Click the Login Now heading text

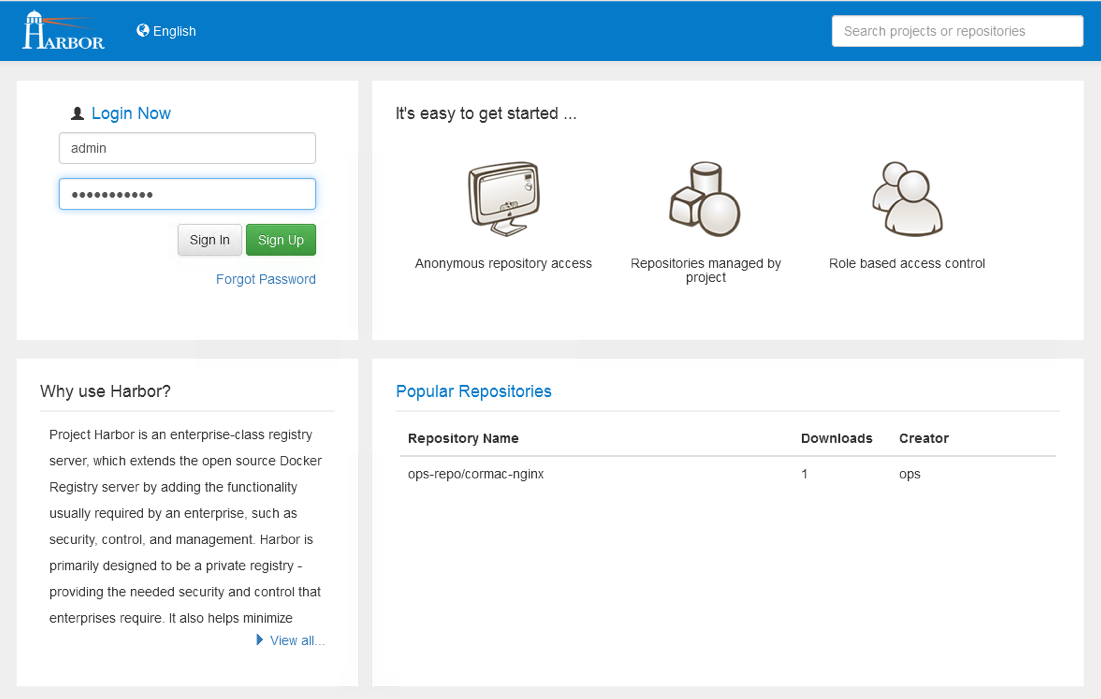pyautogui.click(x=131, y=114)
